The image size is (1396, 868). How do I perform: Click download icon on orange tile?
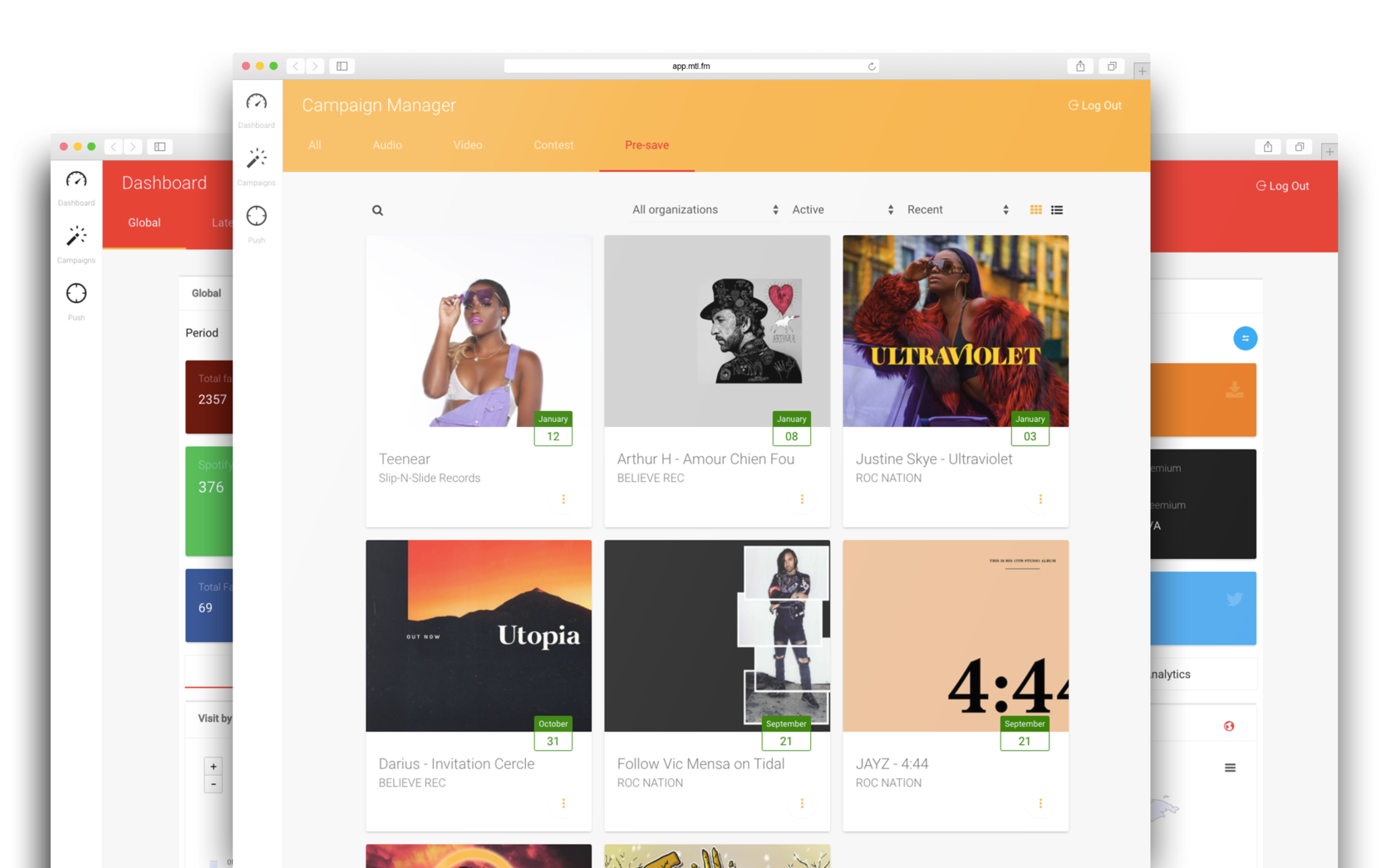1235,390
